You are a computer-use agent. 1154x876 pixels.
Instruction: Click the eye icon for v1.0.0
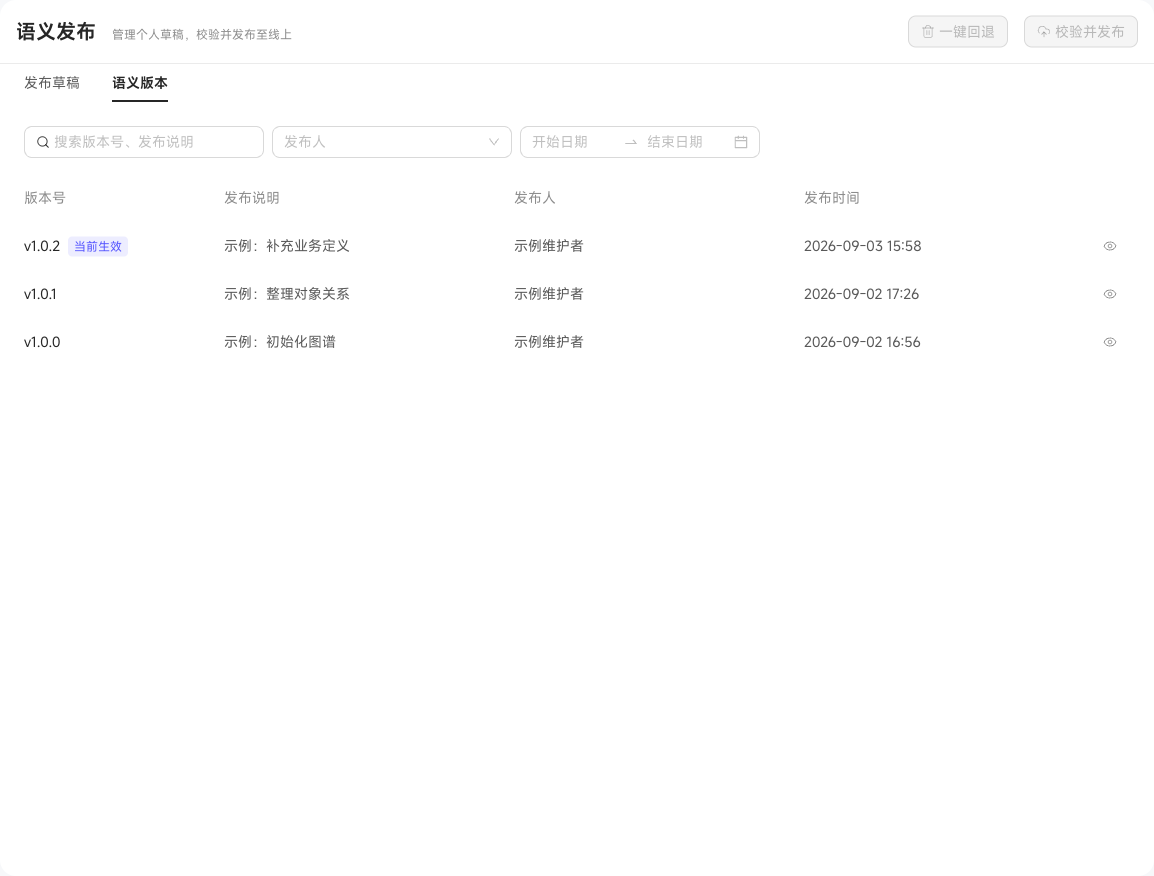(x=1110, y=342)
